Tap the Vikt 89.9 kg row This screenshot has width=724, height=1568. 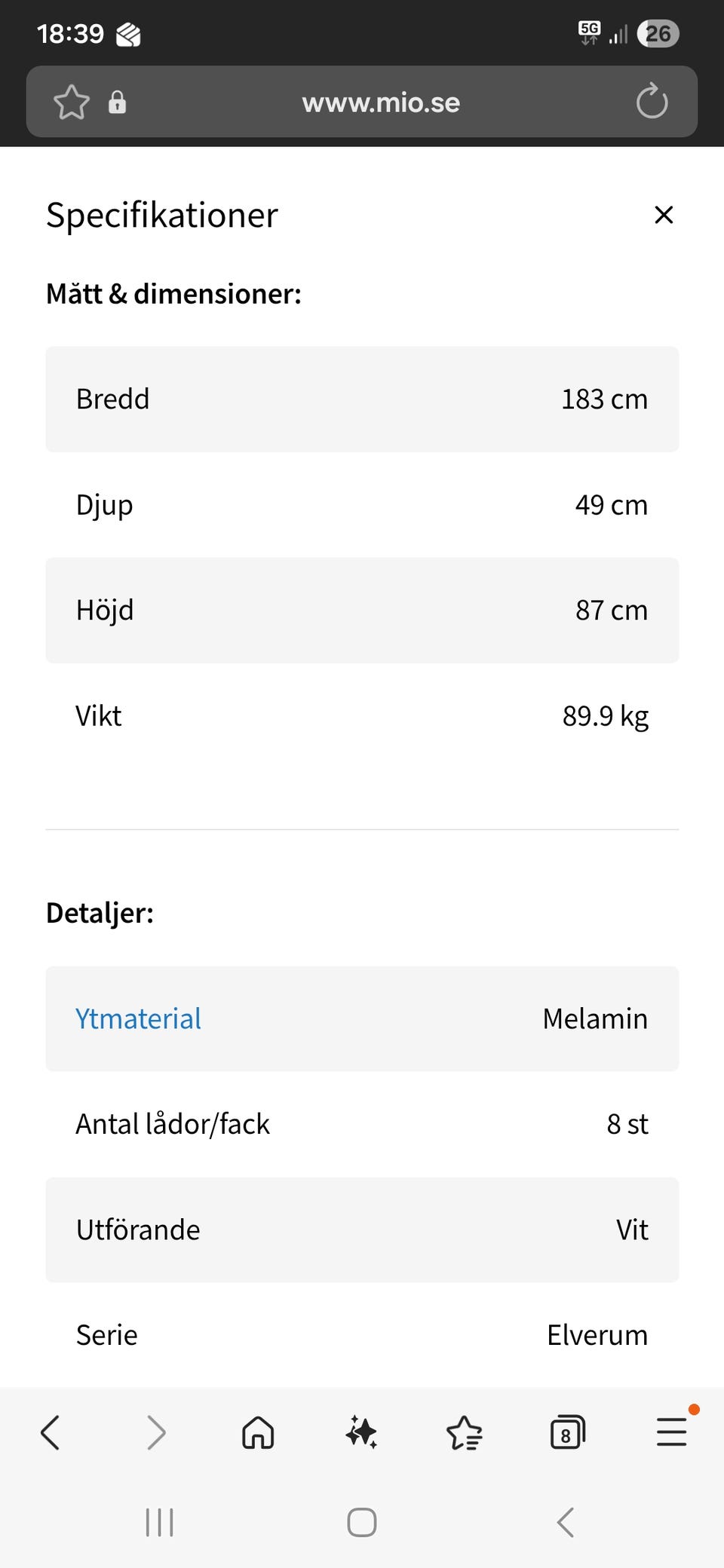pos(362,716)
